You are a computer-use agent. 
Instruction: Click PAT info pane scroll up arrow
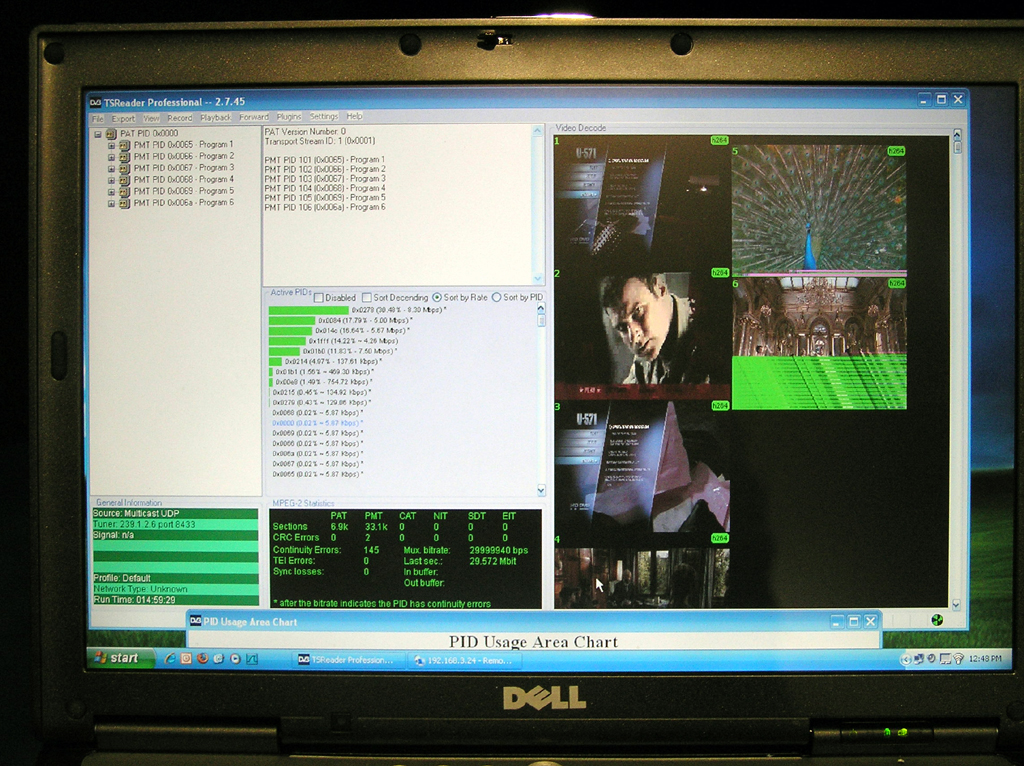pyautogui.click(x=537, y=131)
